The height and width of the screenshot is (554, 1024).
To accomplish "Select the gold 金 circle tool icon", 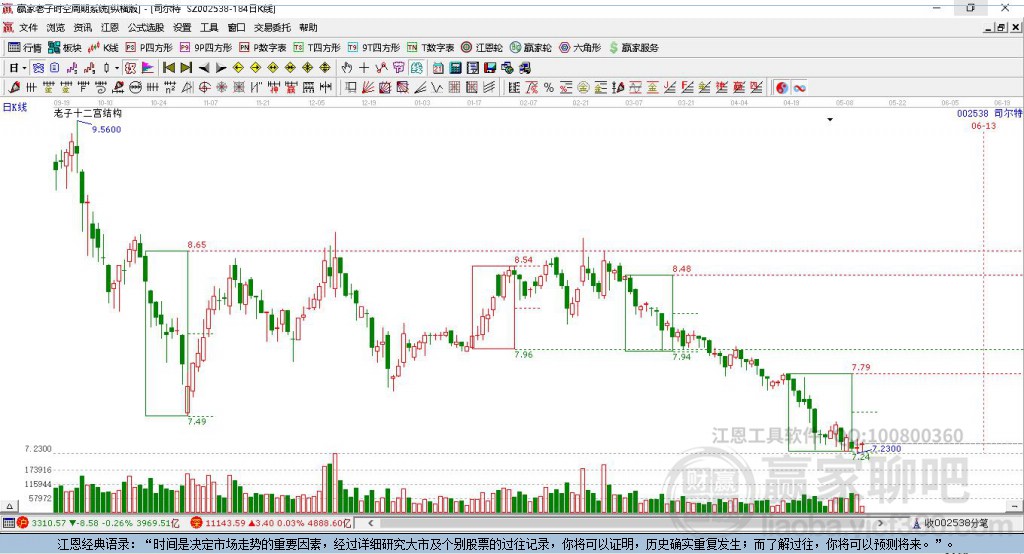I will [583, 87].
